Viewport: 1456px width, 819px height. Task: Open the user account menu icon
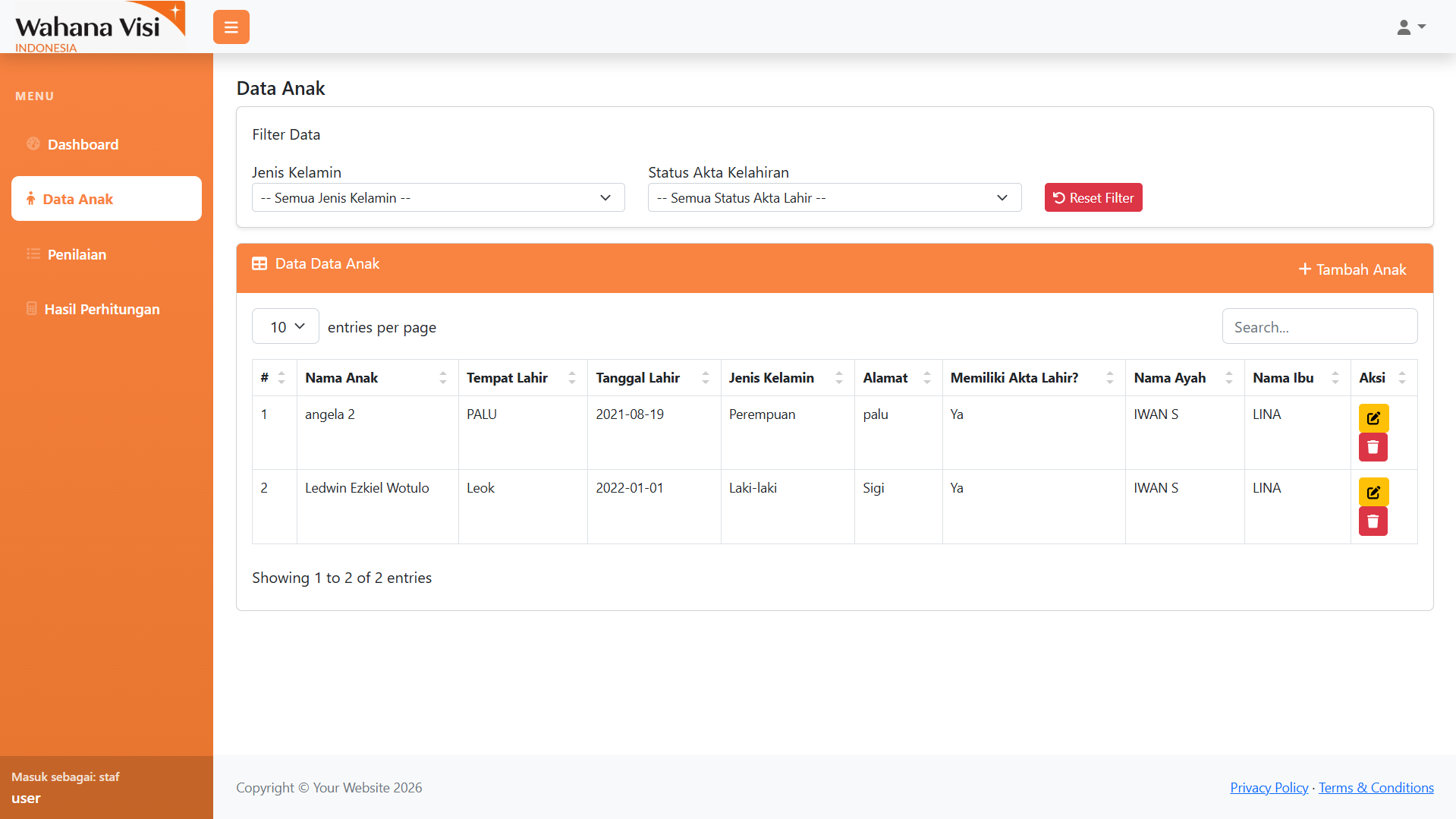[1410, 27]
